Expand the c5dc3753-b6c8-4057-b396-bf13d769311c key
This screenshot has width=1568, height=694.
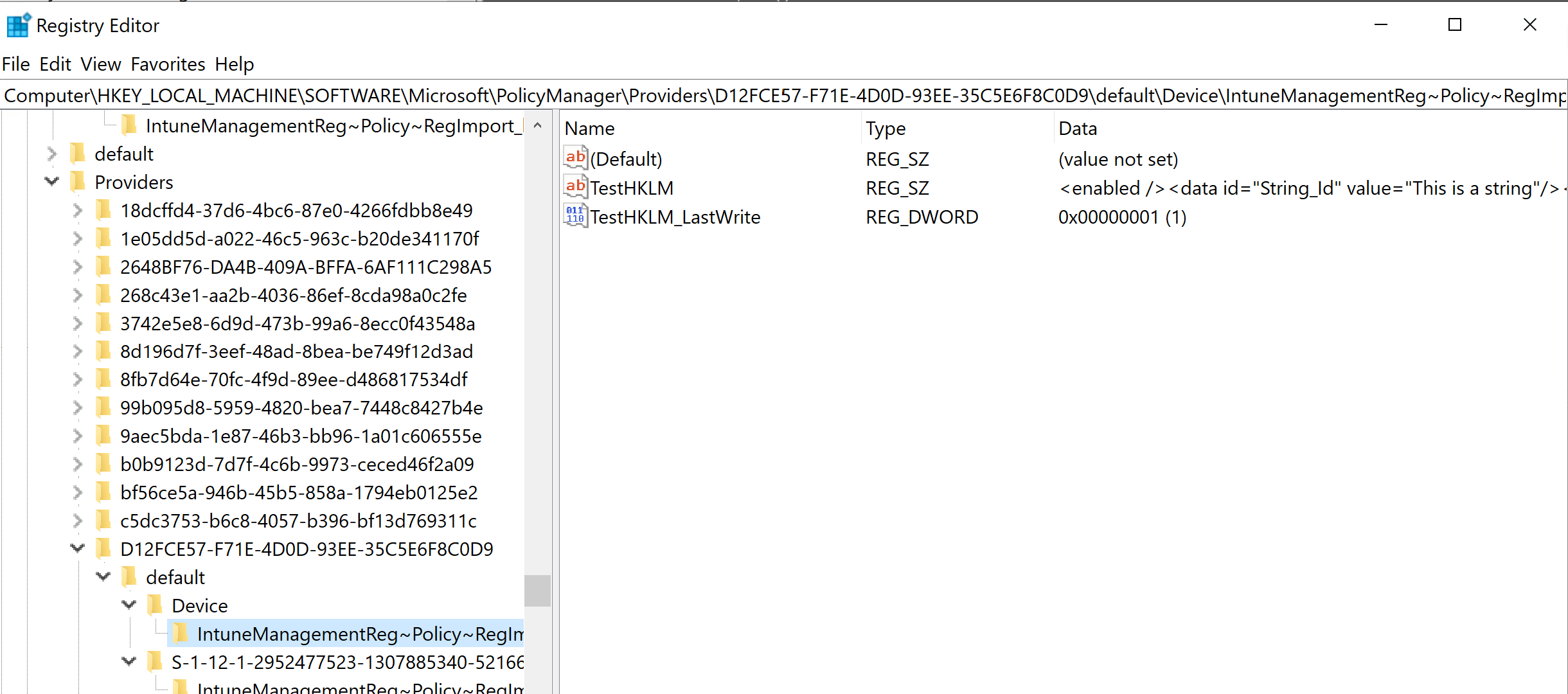[x=78, y=521]
